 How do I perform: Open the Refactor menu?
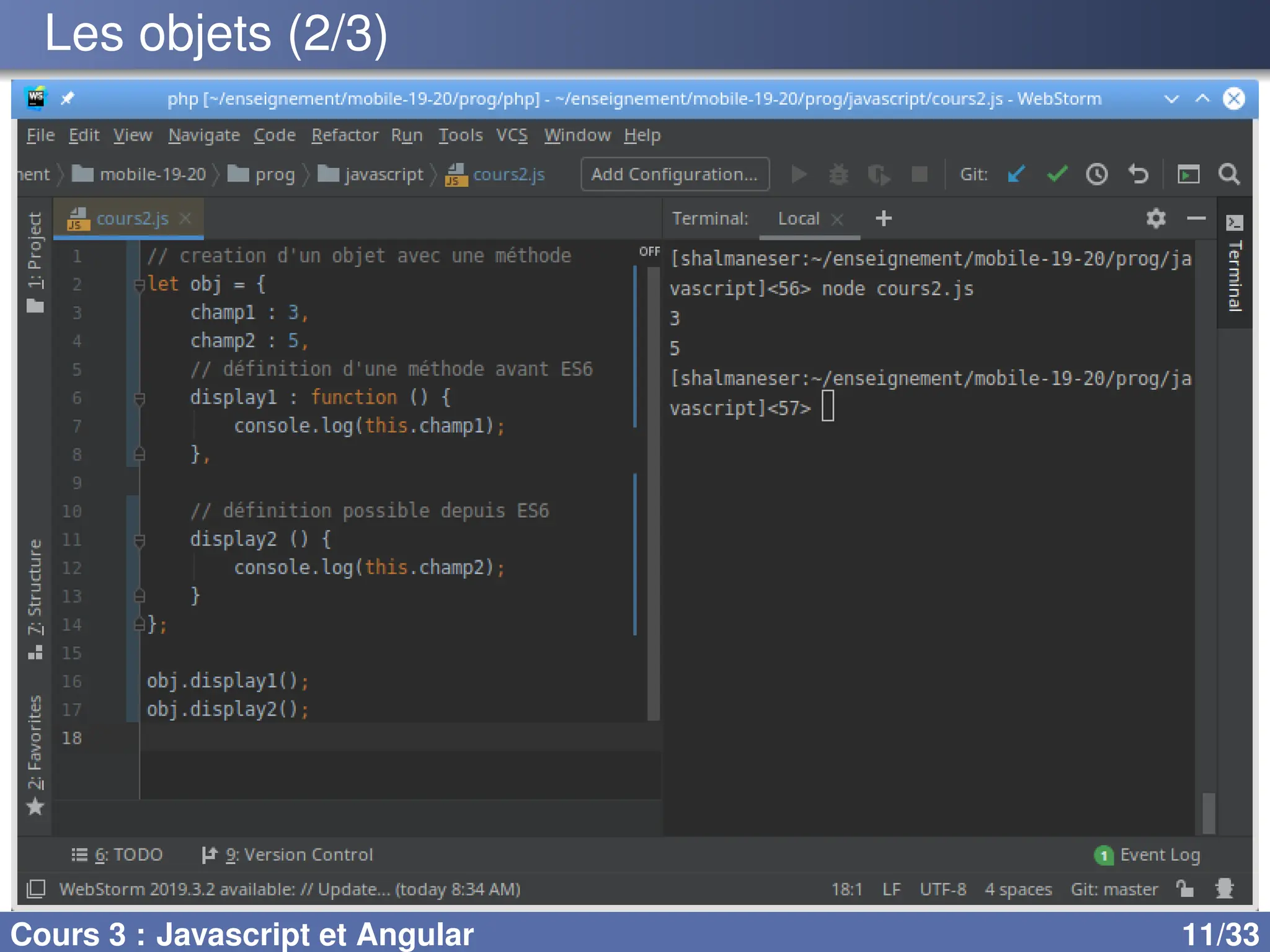345,135
